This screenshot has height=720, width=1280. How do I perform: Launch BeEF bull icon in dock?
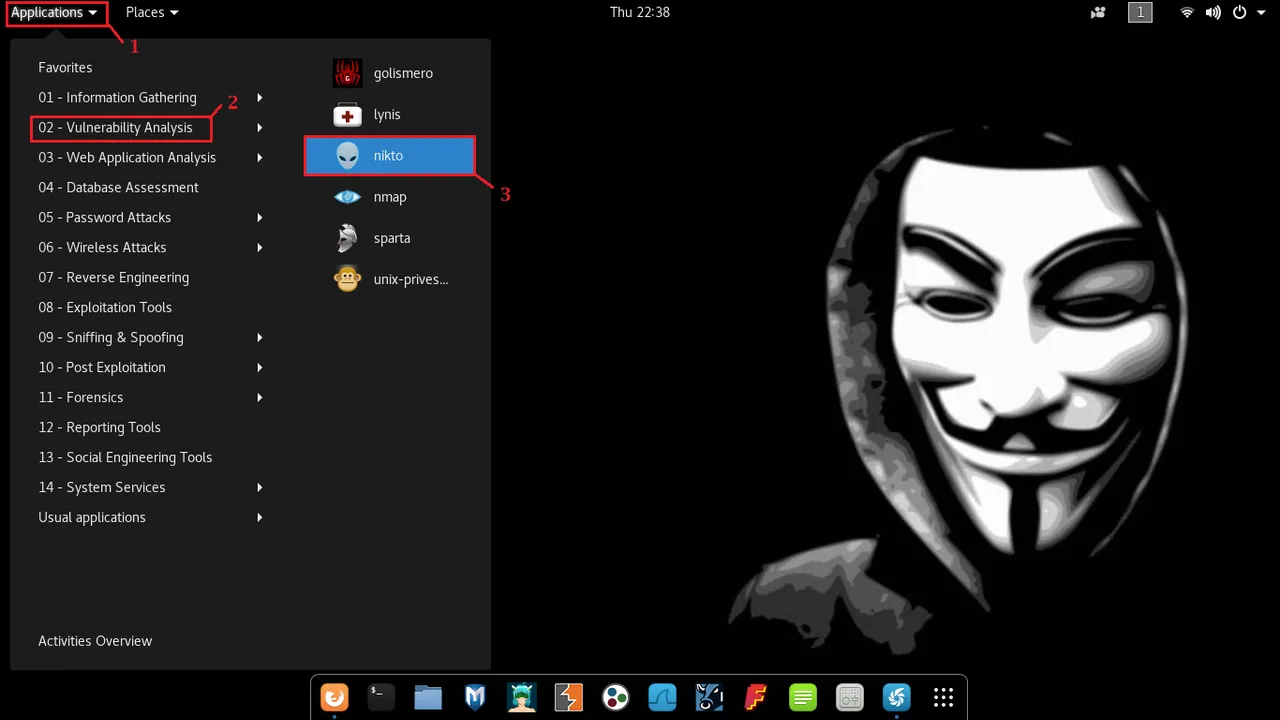tap(709, 697)
